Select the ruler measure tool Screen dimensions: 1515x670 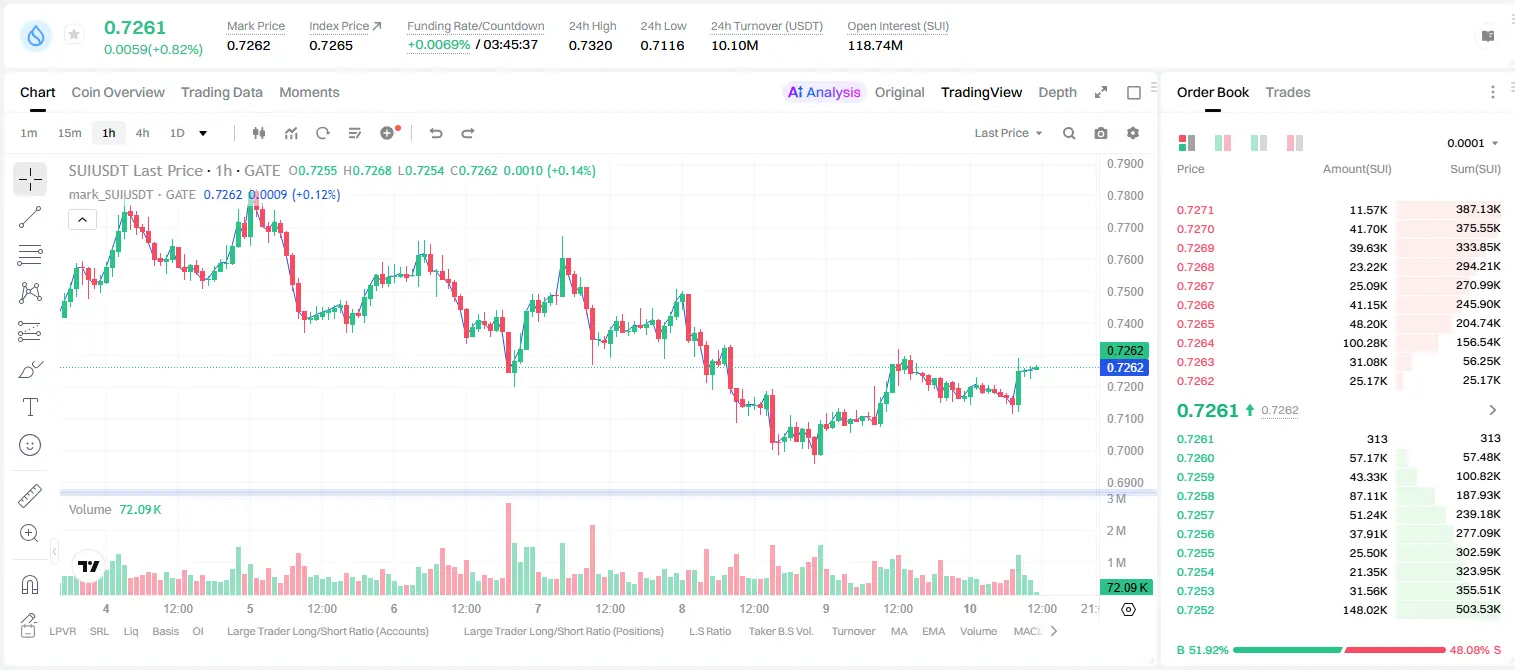[30, 496]
